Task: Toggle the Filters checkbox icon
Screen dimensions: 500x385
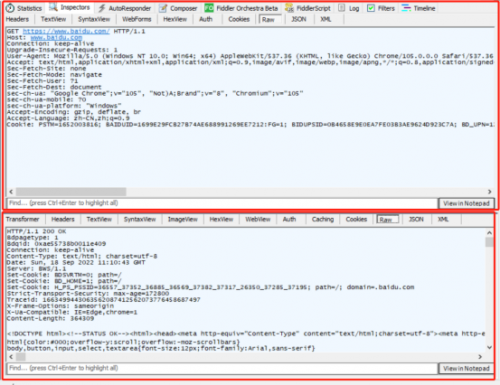Action: (371, 8)
